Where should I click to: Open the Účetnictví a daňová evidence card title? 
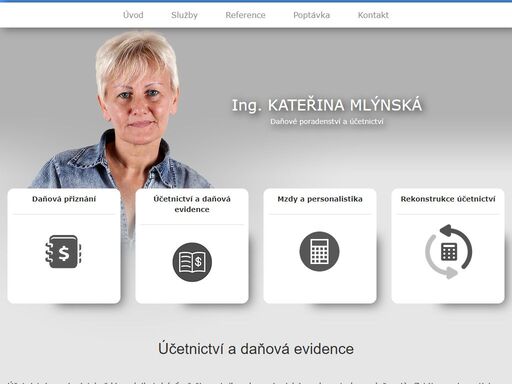coord(192,204)
